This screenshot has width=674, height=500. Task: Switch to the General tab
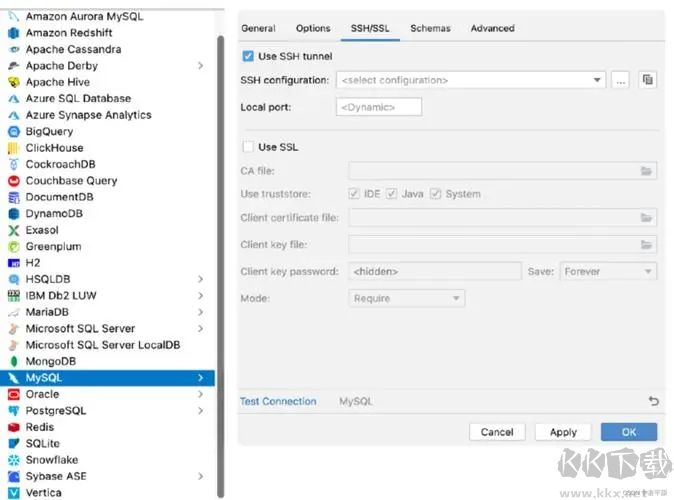[x=258, y=28]
